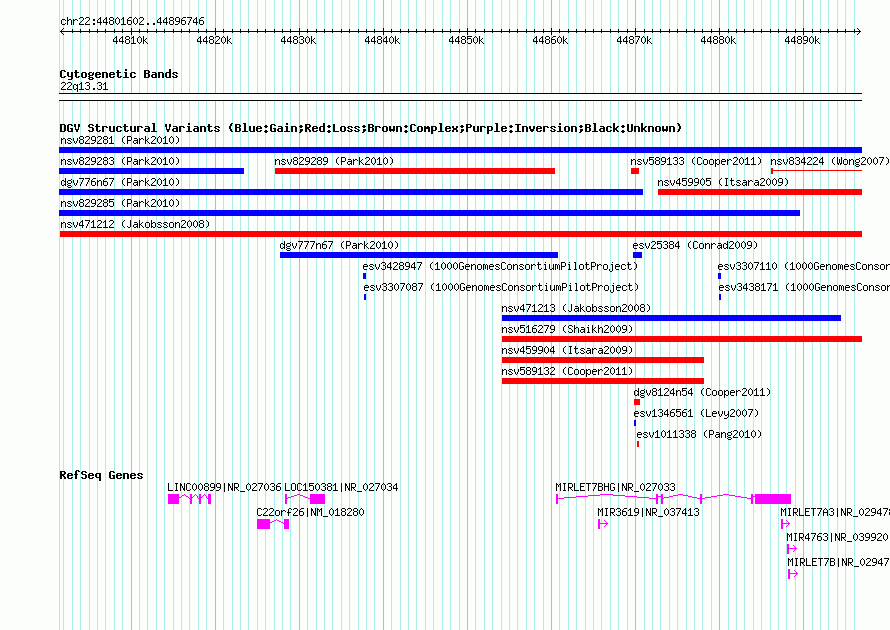Image resolution: width=890 pixels, height=630 pixels.
Task: Click the dgv777n67 (Park2010) label
Action: click(339, 245)
